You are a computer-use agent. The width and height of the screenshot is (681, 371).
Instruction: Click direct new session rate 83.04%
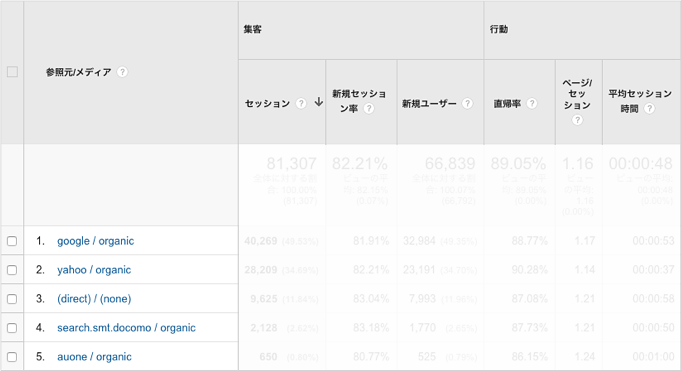371,299
